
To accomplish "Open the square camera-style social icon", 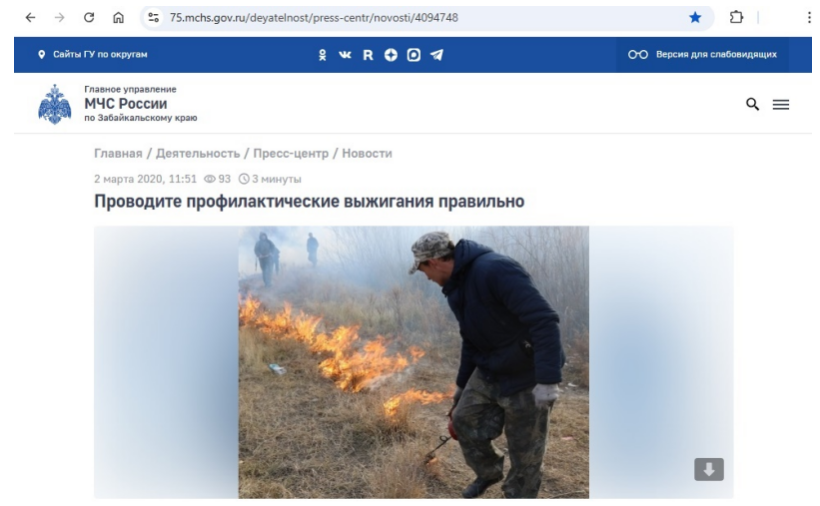I will [414, 55].
